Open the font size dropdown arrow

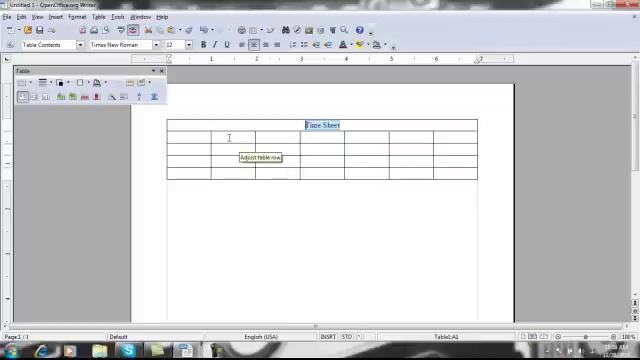[189, 45]
